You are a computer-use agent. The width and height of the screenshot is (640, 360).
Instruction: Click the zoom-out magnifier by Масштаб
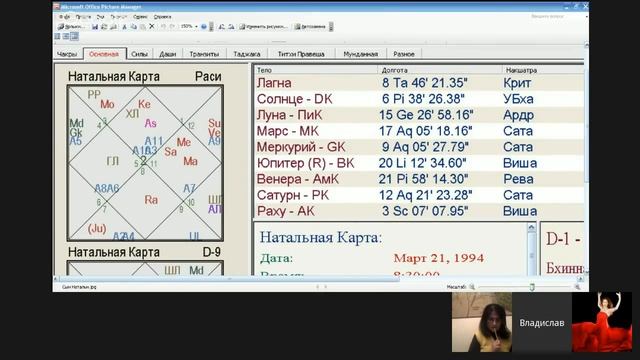[472, 287]
